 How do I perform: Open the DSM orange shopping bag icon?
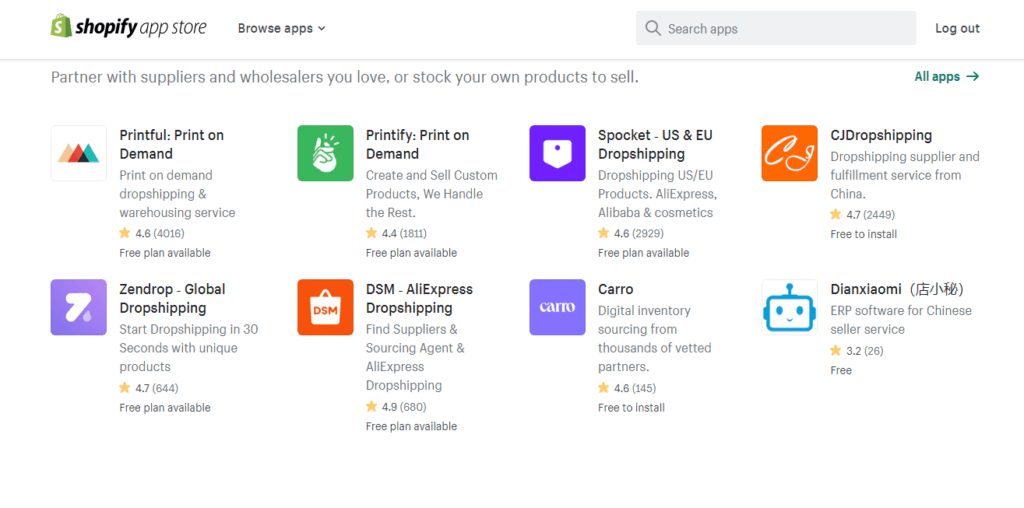pos(325,308)
